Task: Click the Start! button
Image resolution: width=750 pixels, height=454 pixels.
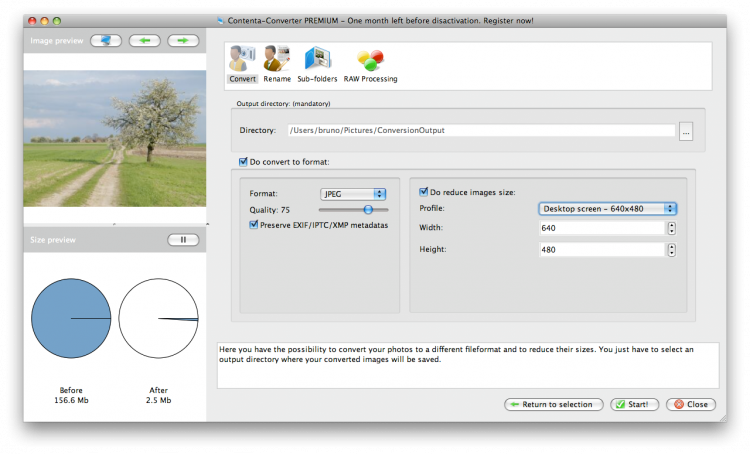Action: (x=634, y=404)
